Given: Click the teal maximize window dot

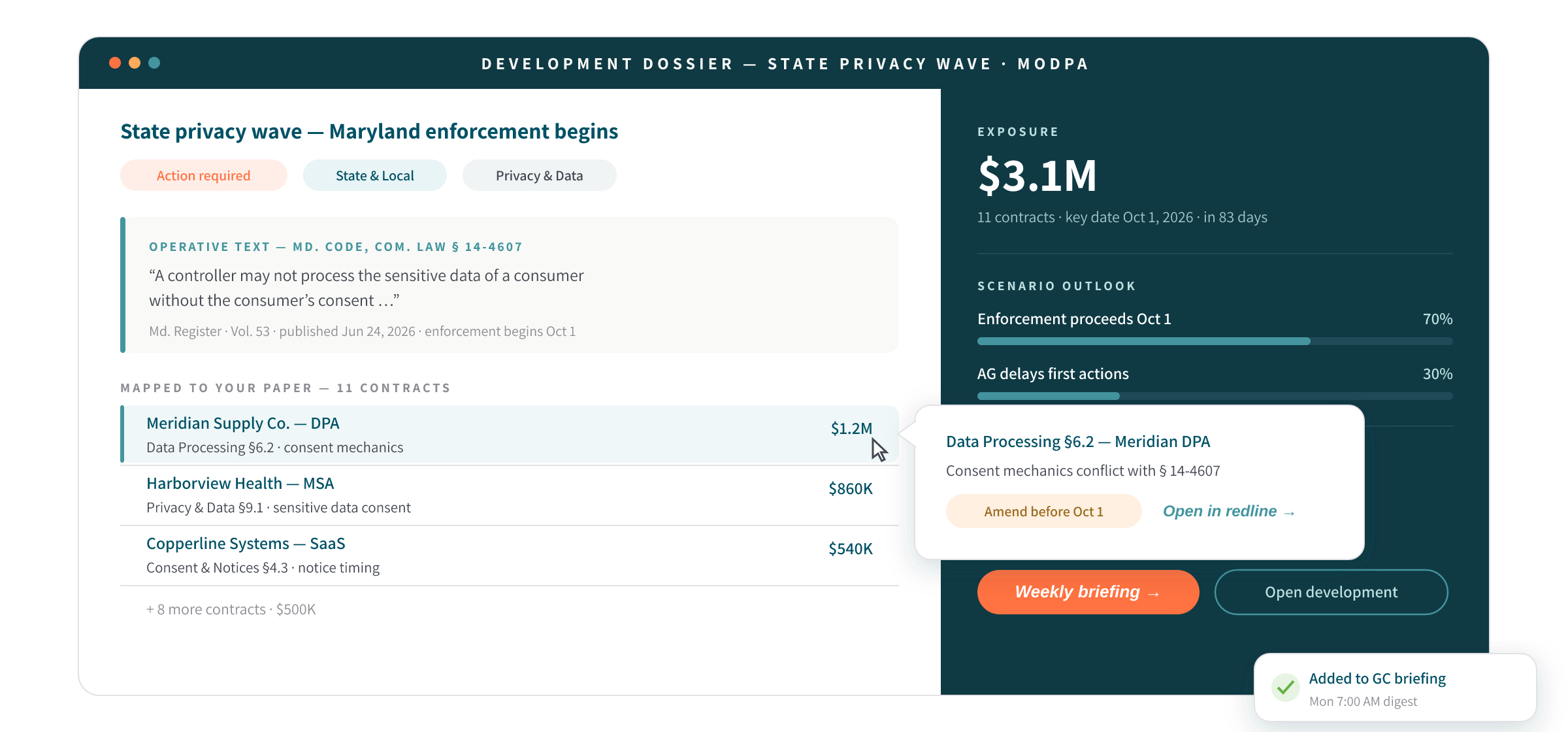Looking at the screenshot, I should pyautogui.click(x=154, y=63).
